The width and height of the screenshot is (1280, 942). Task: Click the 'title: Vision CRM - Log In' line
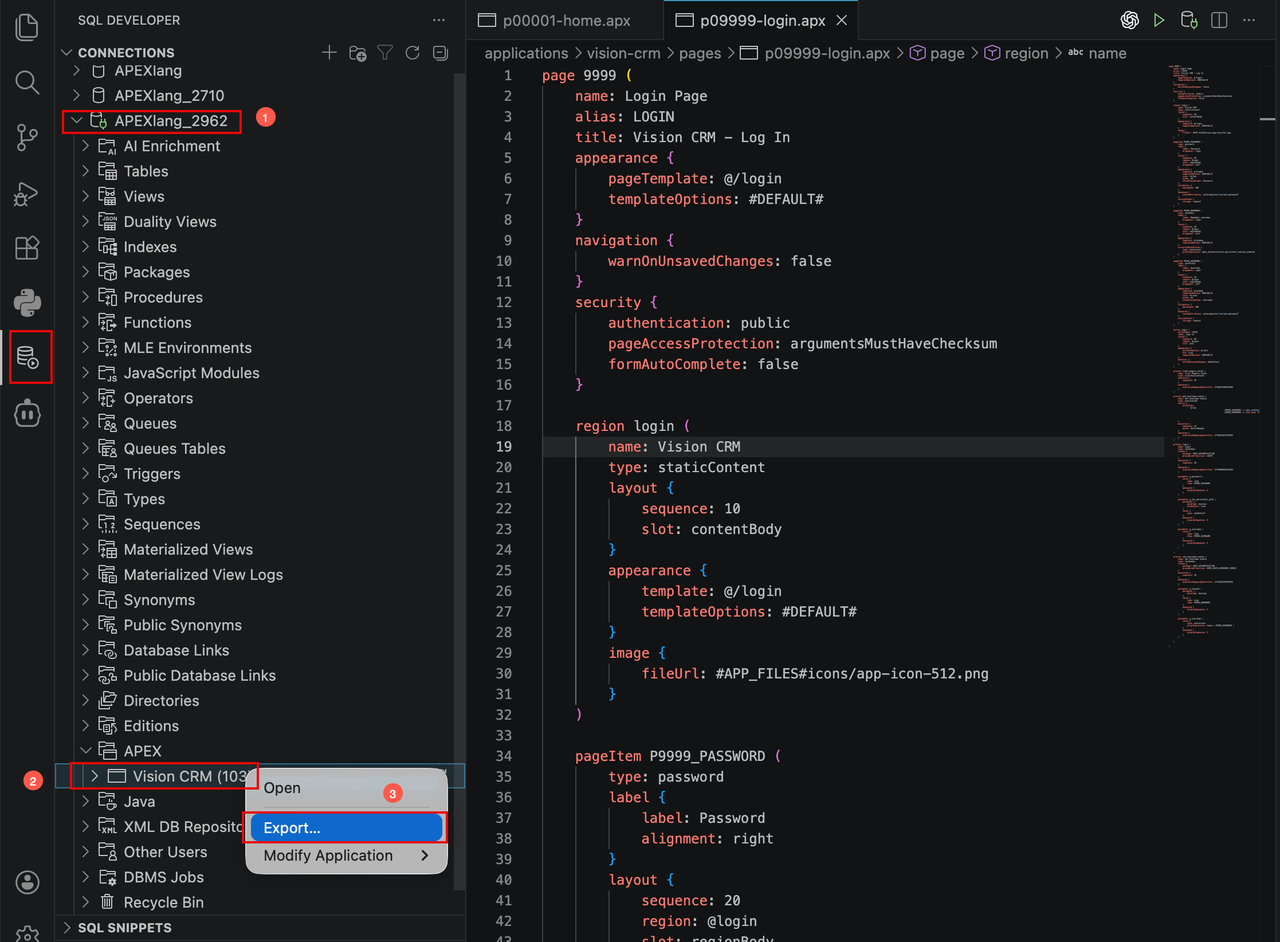(x=682, y=137)
